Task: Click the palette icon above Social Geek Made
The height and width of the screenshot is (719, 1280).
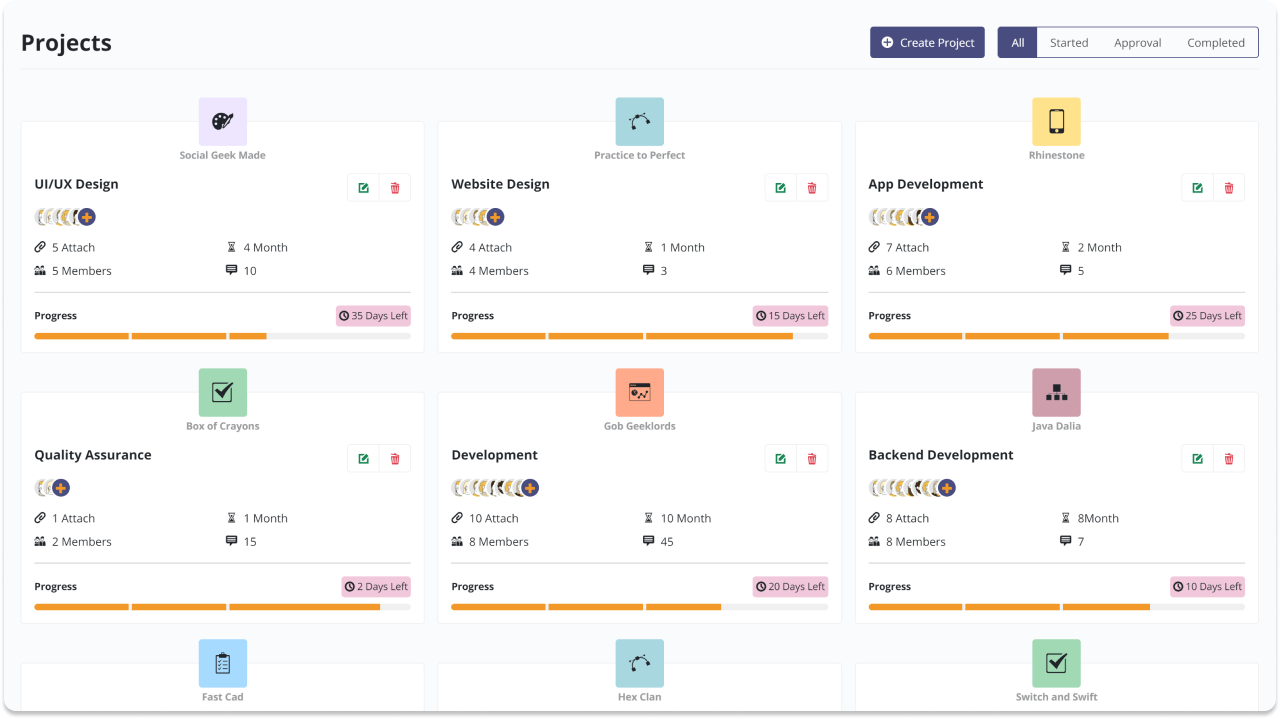Action: point(222,120)
